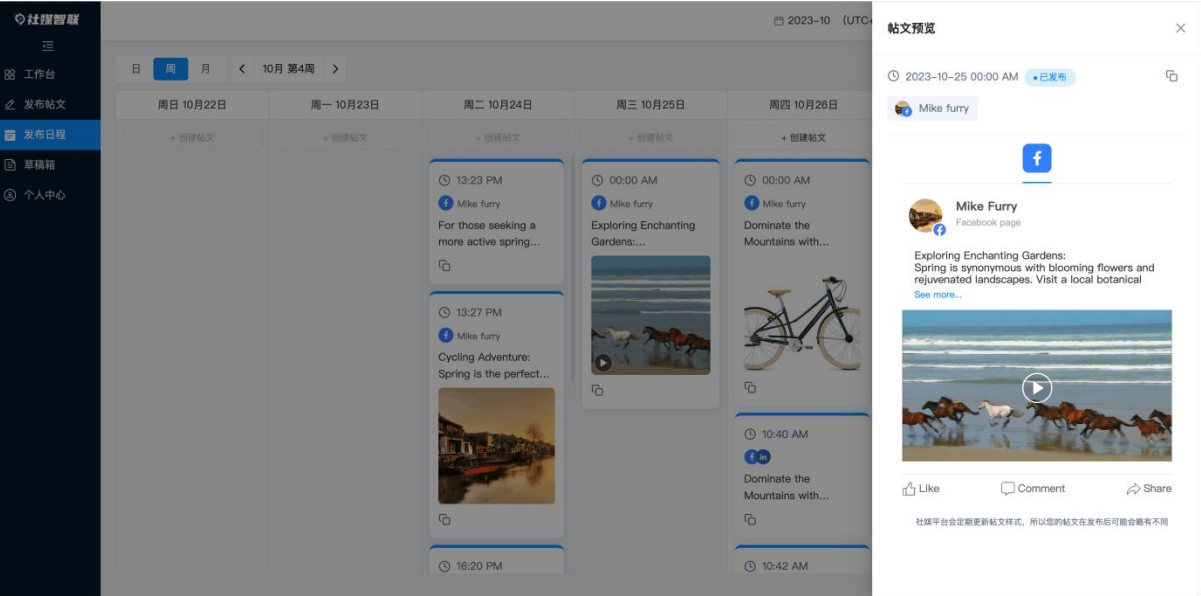1201x596 pixels.
Task: Open 发布帖文 in sidebar
Action: pos(44,104)
